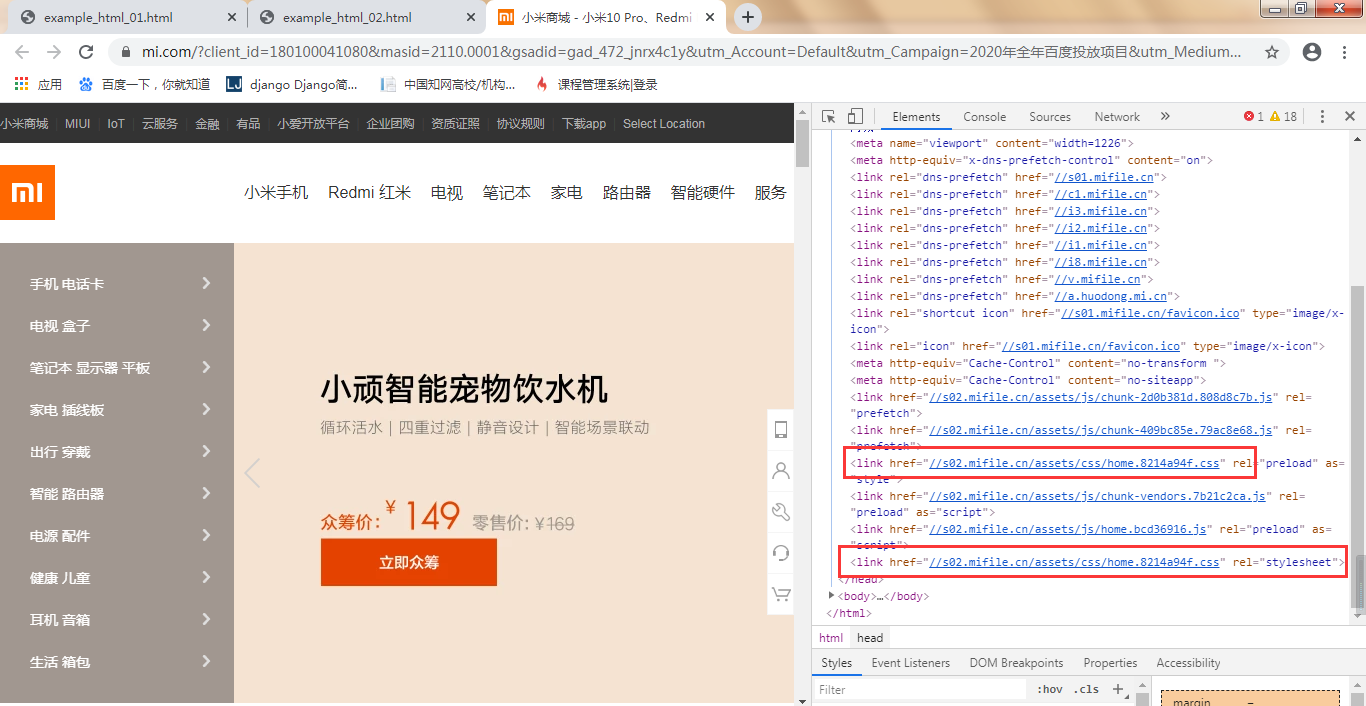Open the Properties tab

pyautogui.click(x=1110, y=663)
